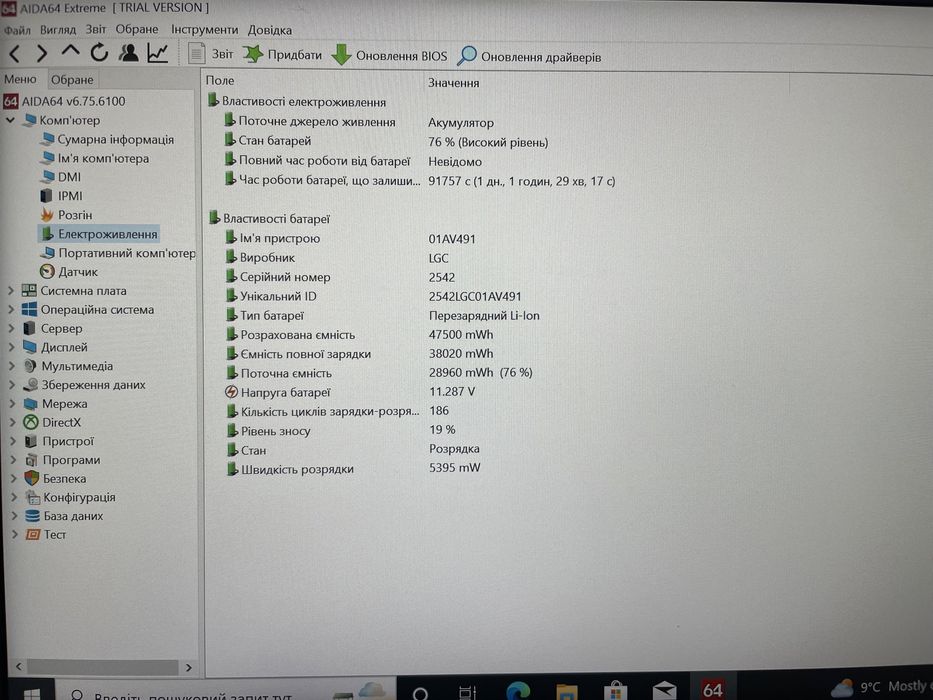Screen dimensions: 933x700
Task: Click sidebar horizontal scrollbar right arrow
Action: (189, 667)
